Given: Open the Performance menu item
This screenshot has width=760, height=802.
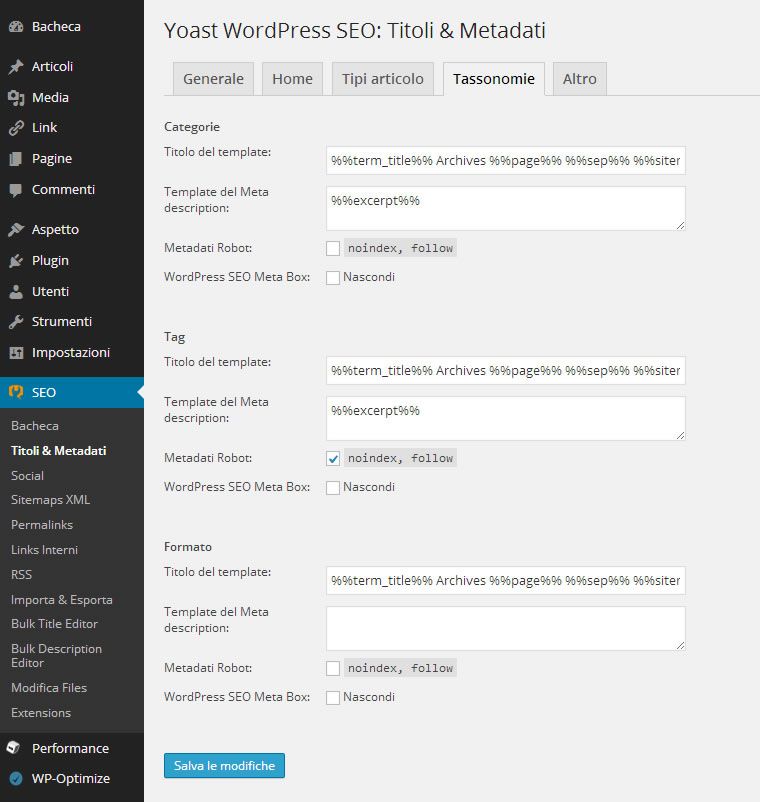Looking at the screenshot, I should pos(72,748).
